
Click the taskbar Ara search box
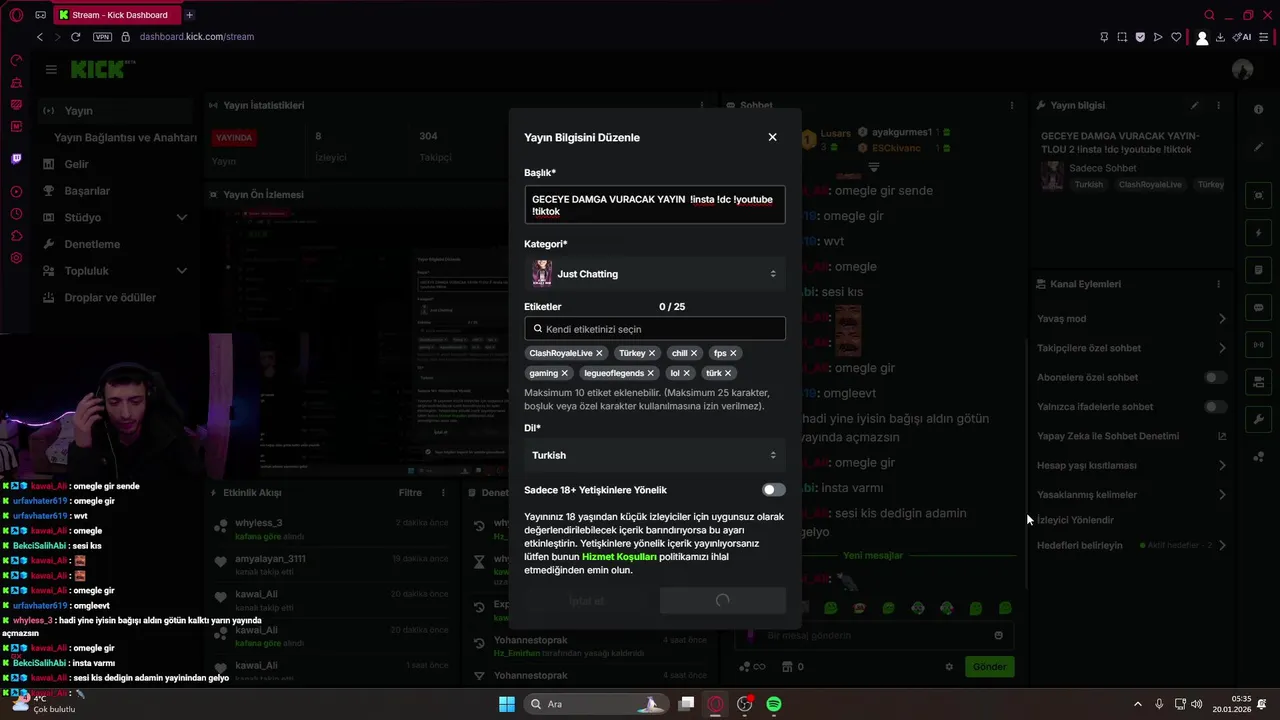(597, 704)
